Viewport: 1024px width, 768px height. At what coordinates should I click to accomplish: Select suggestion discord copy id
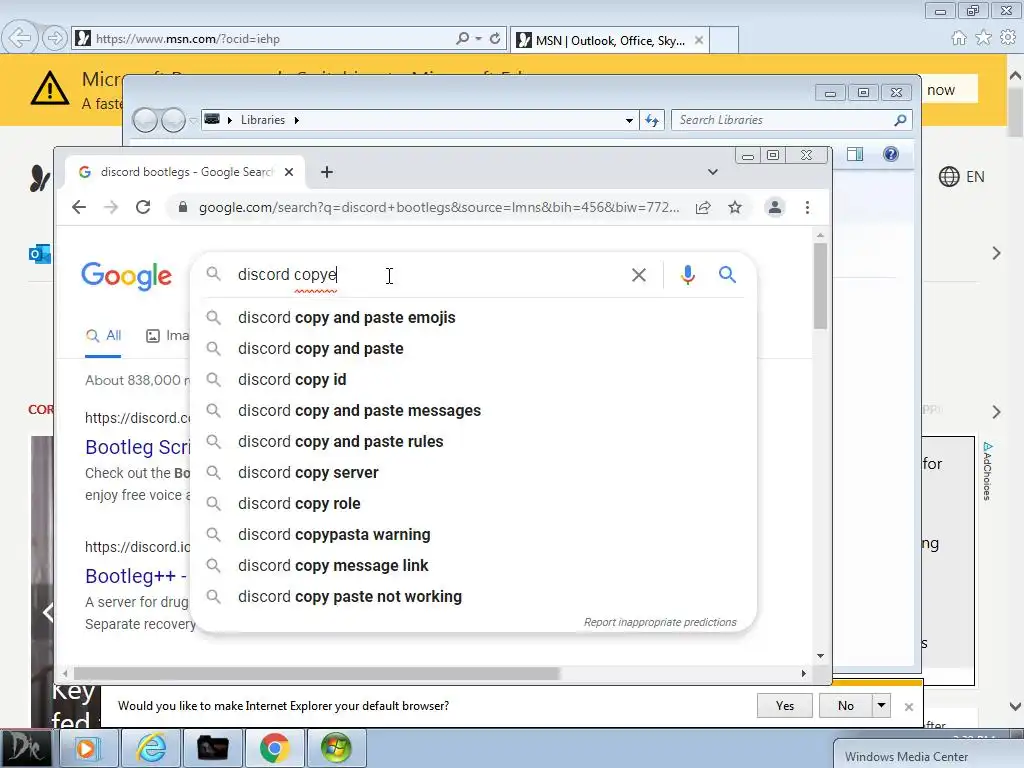(475, 379)
